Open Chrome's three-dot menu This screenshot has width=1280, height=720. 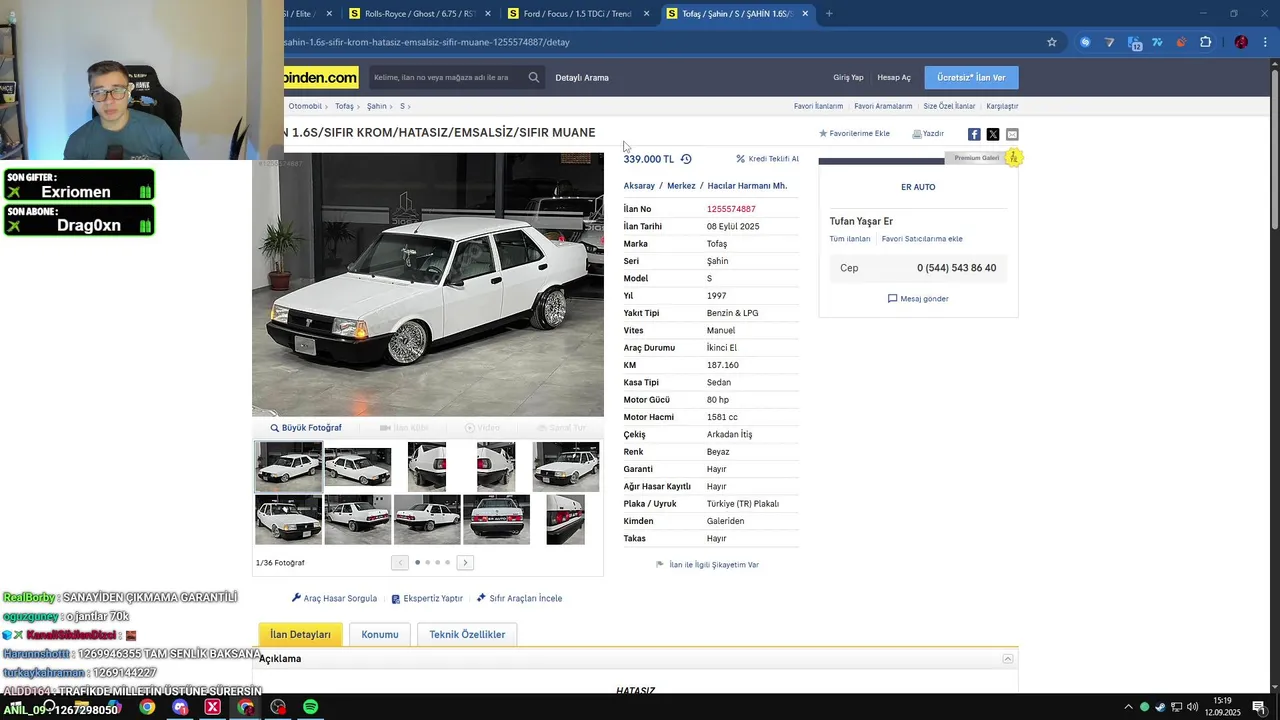tap(1264, 42)
